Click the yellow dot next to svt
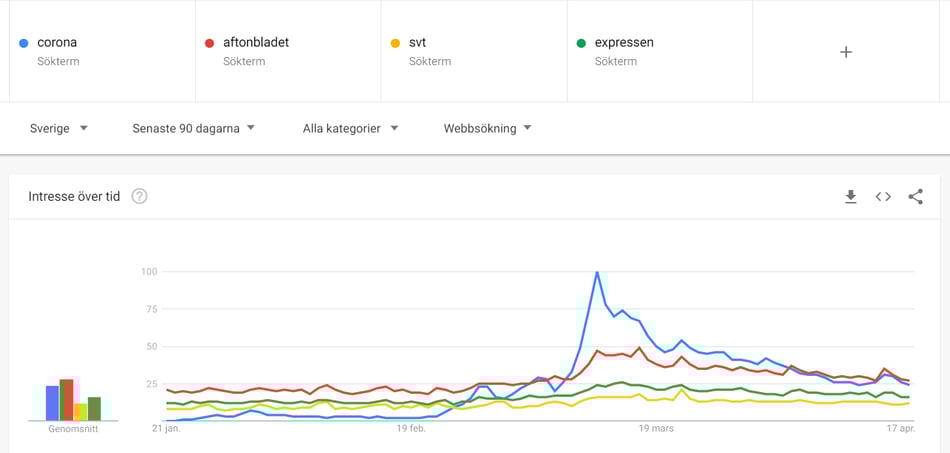Image resolution: width=950 pixels, height=453 pixels. (x=395, y=43)
